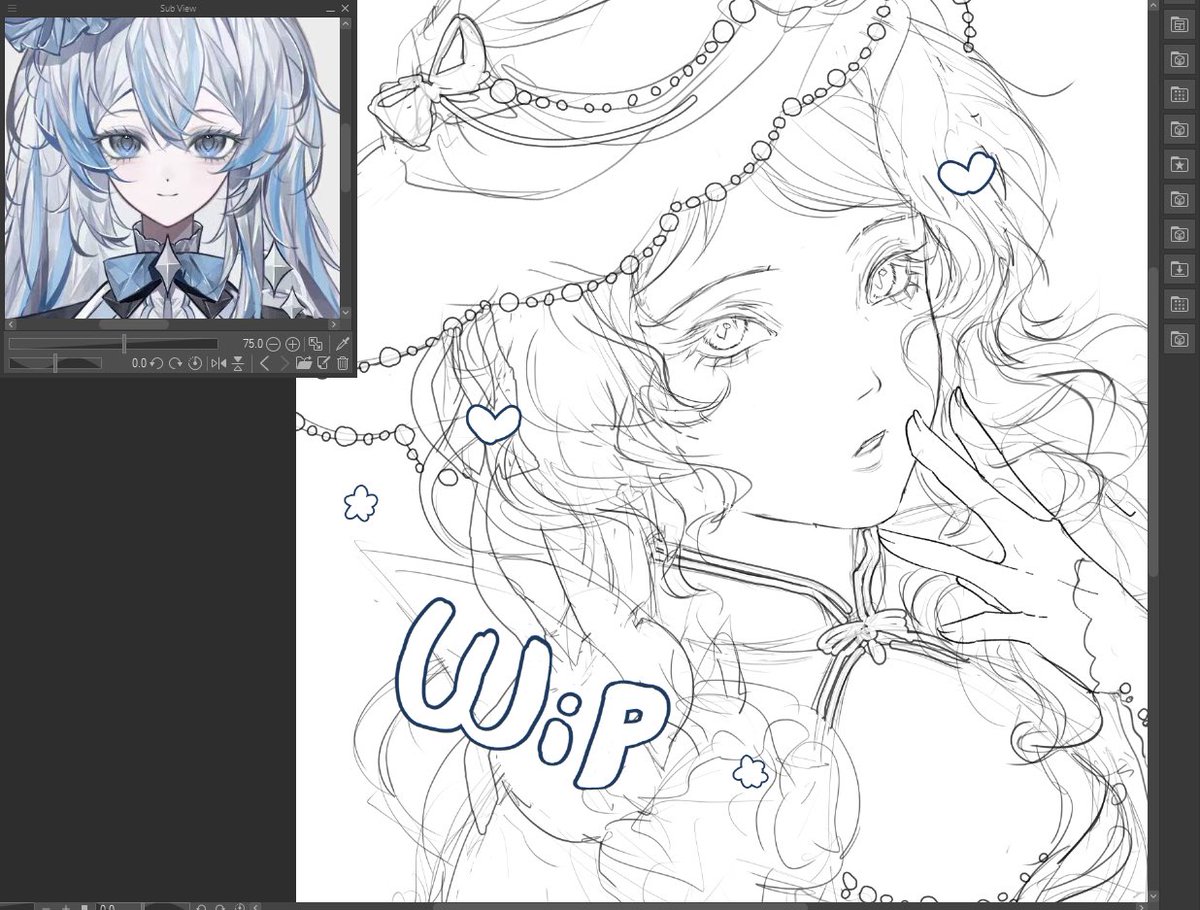Screen dimensions: 1200x910
Task: Click canvas scroll down arrow at bottom right
Action: (1153, 896)
